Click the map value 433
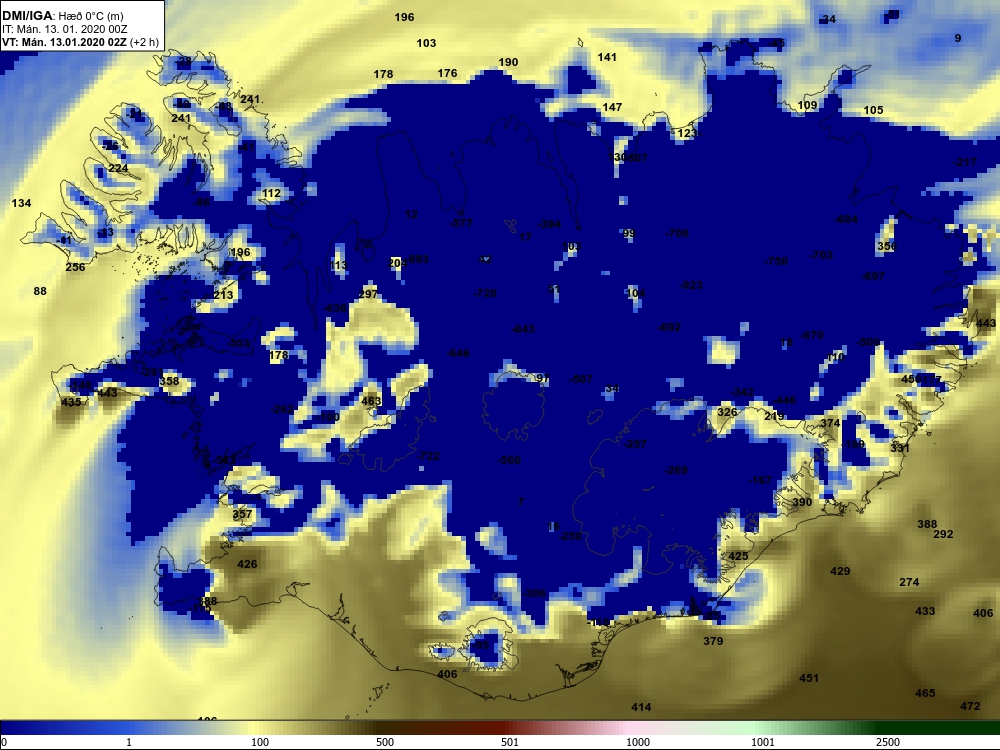This screenshot has height=750, width=1000. [x=925, y=612]
